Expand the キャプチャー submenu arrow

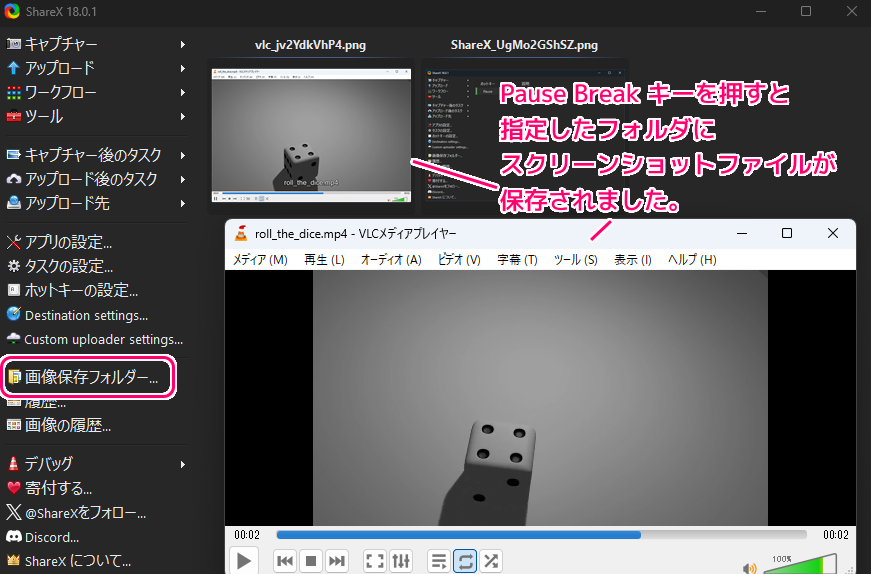(x=183, y=44)
